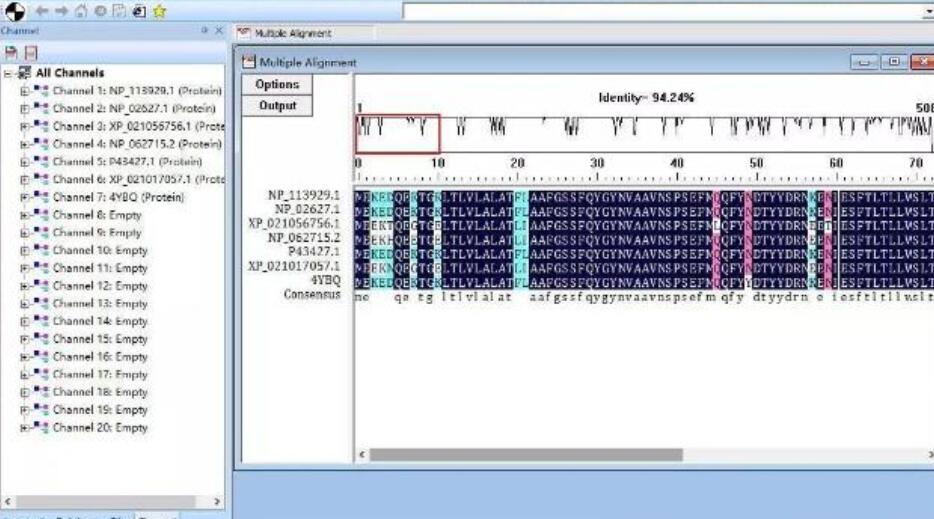Image resolution: width=934 pixels, height=519 pixels.
Task: Click the NP_113929.1 sequence name in the alignment
Action: pyautogui.click(x=304, y=195)
